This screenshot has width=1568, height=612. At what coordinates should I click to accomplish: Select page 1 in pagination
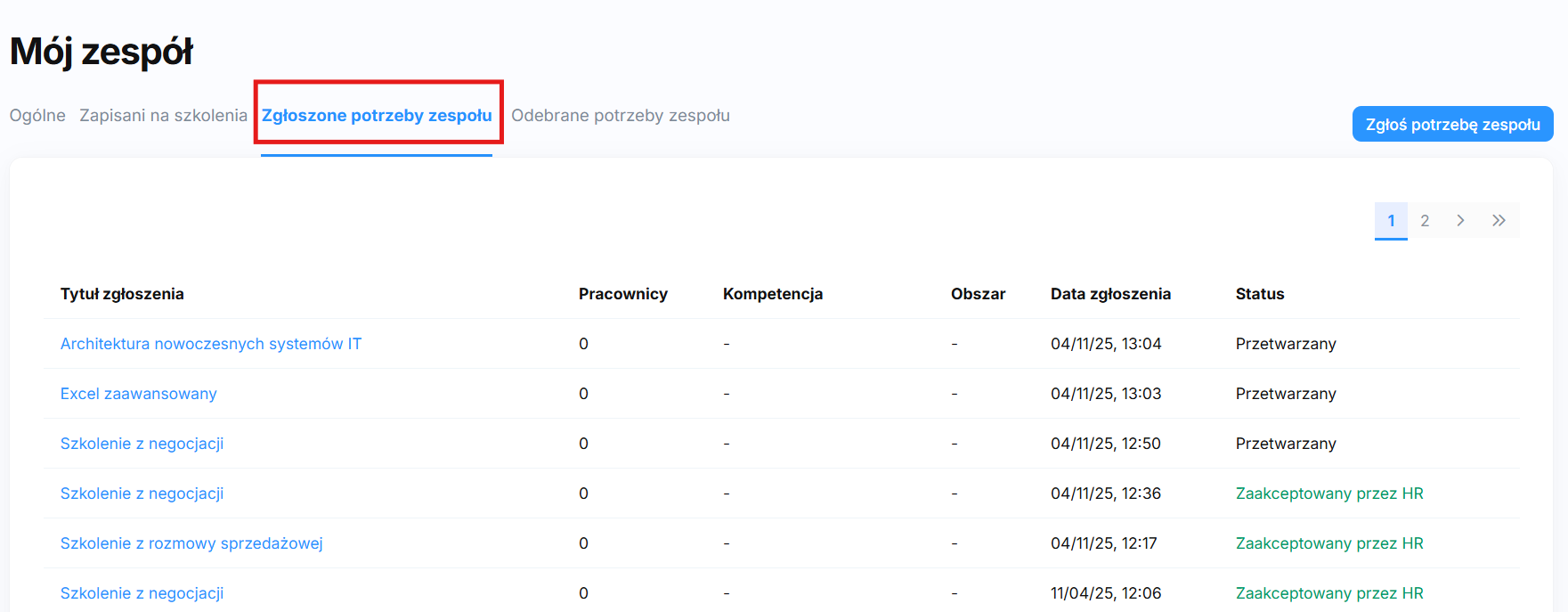[x=1391, y=221]
